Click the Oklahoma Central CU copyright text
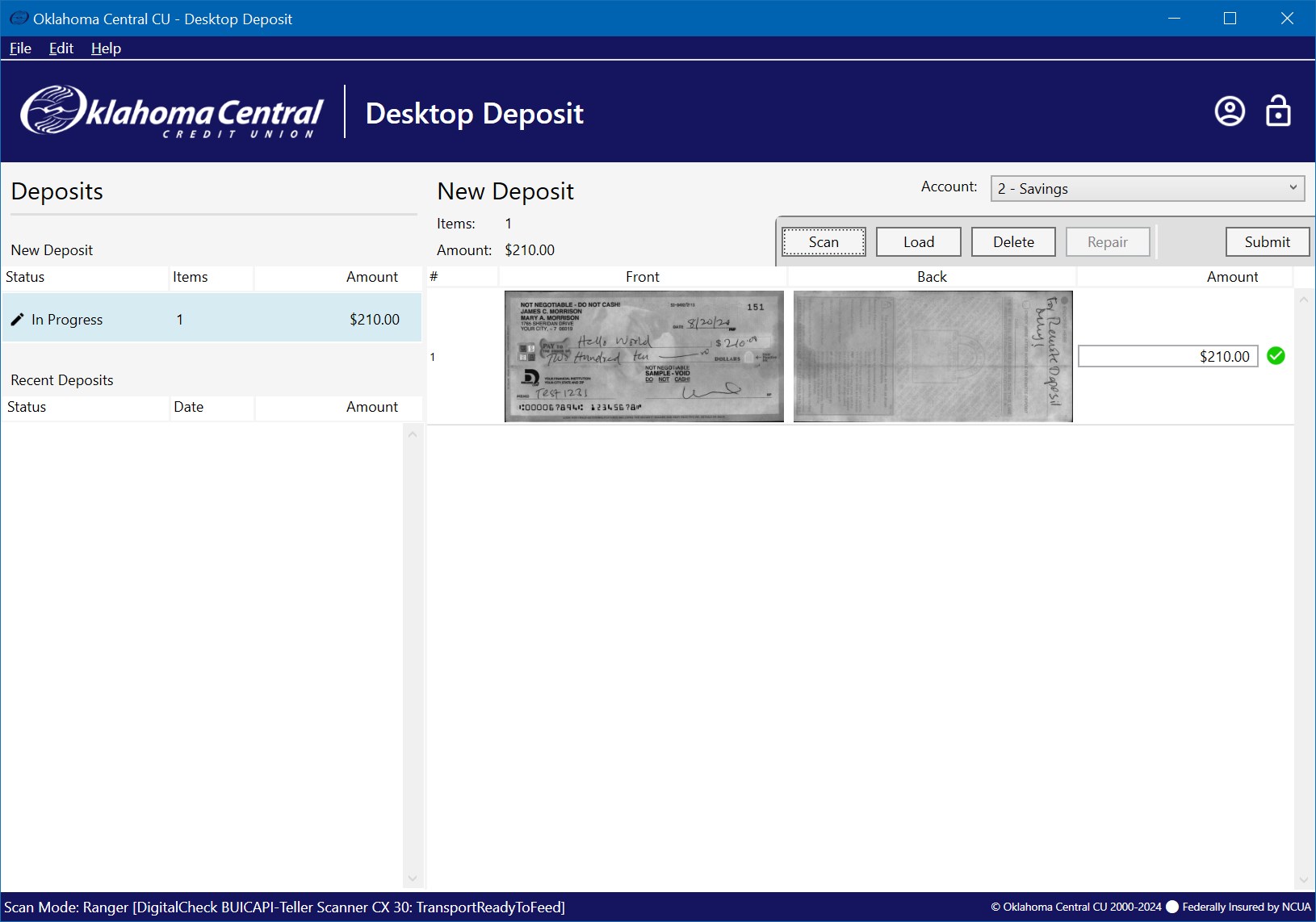 1076,907
